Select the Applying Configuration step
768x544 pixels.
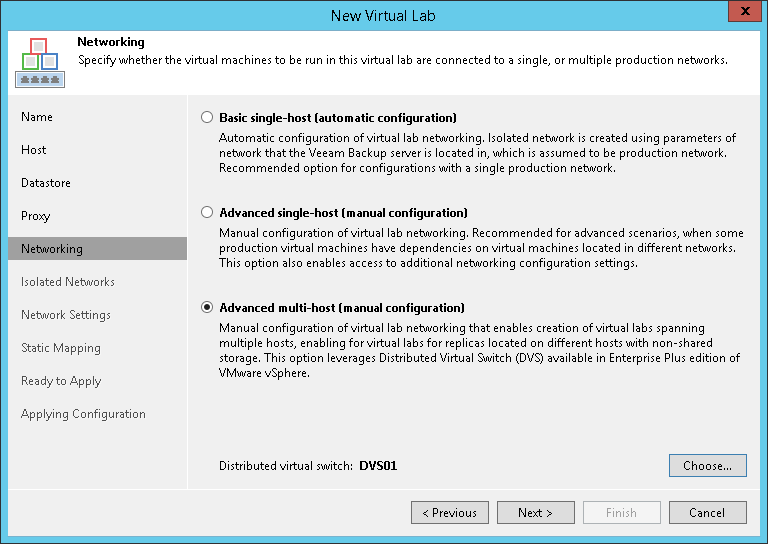(83, 414)
